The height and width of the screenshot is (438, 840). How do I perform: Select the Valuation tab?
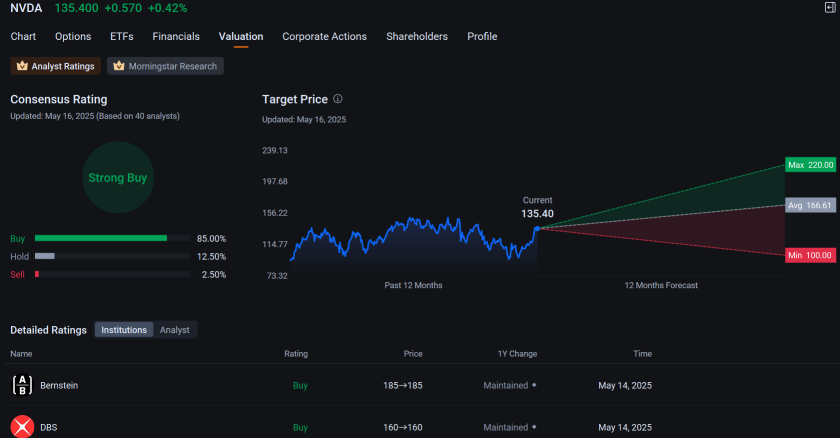pos(241,36)
